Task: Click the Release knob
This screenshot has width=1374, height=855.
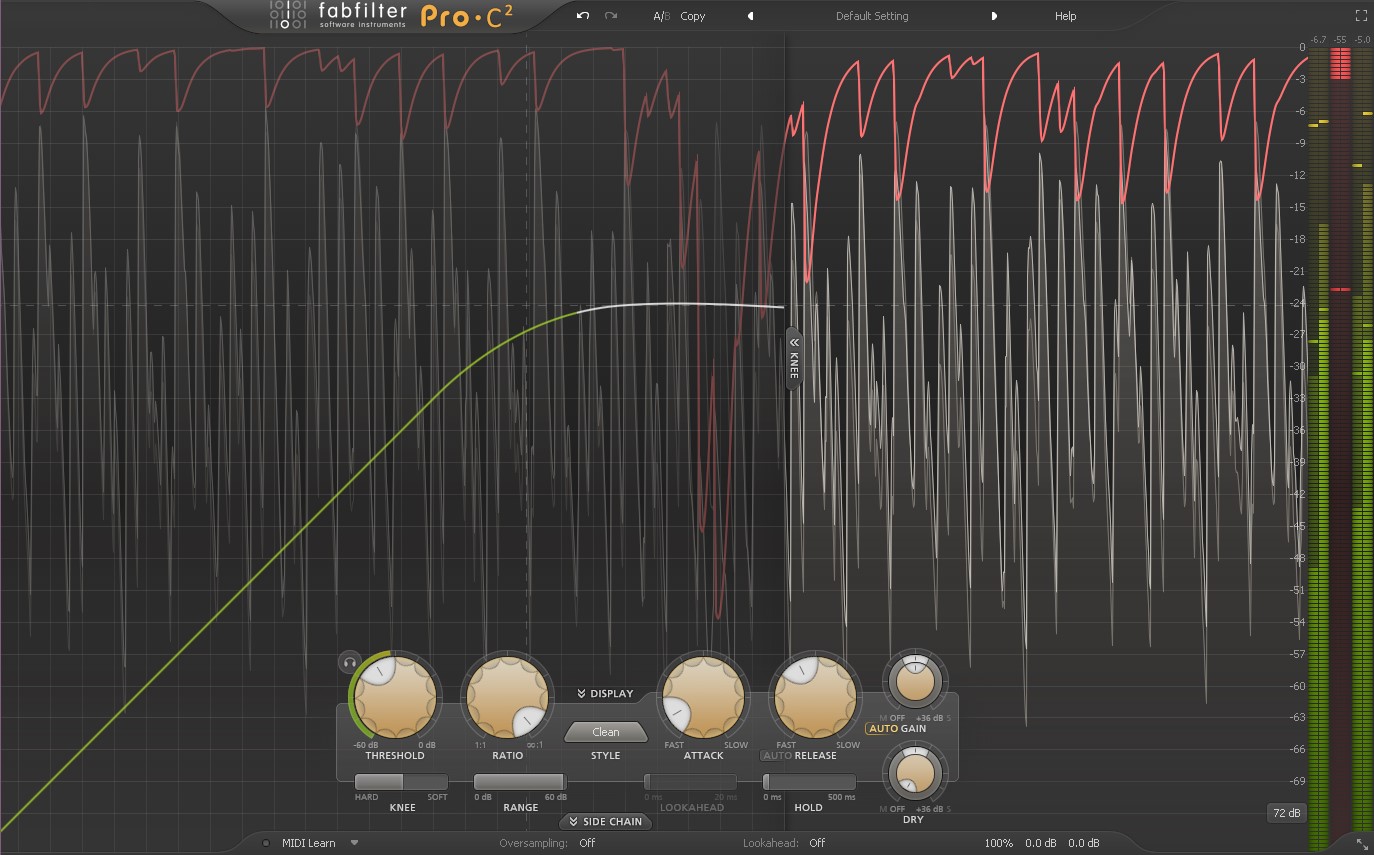Action: click(x=816, y=698)
